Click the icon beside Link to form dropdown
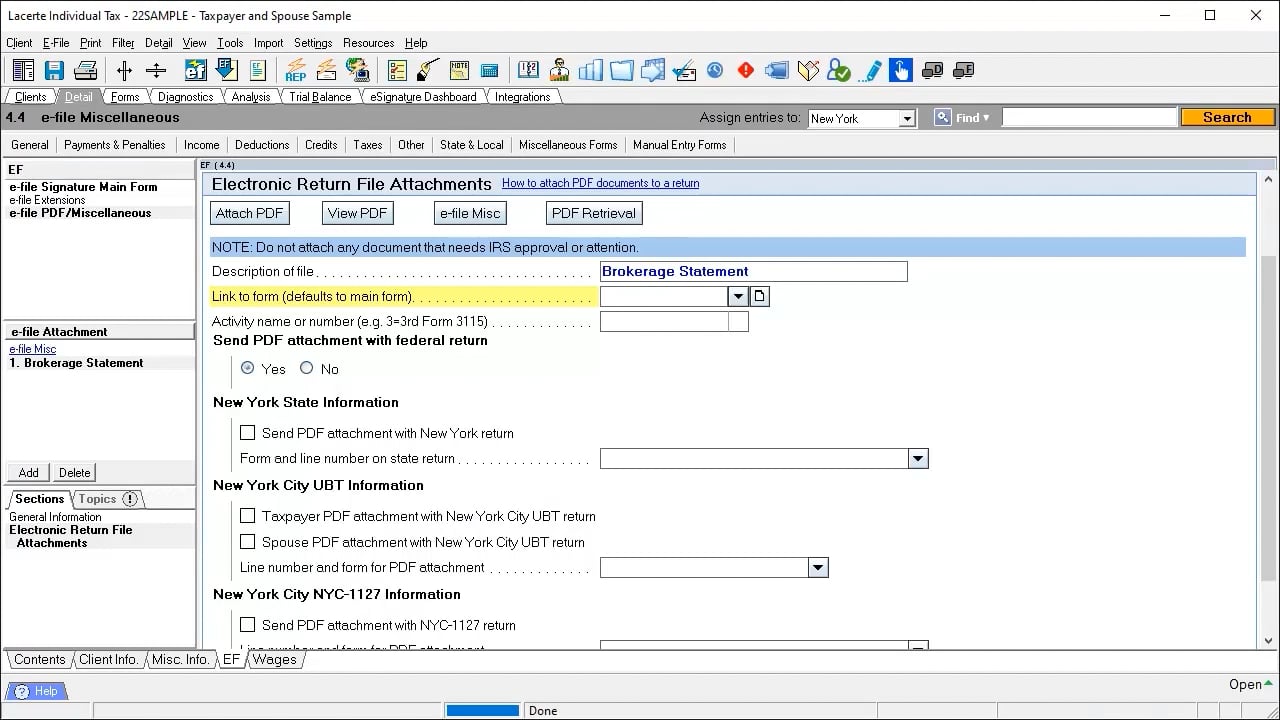This screenshot has width=1280, height=720. pyautogui.click(x=759, y=297)
